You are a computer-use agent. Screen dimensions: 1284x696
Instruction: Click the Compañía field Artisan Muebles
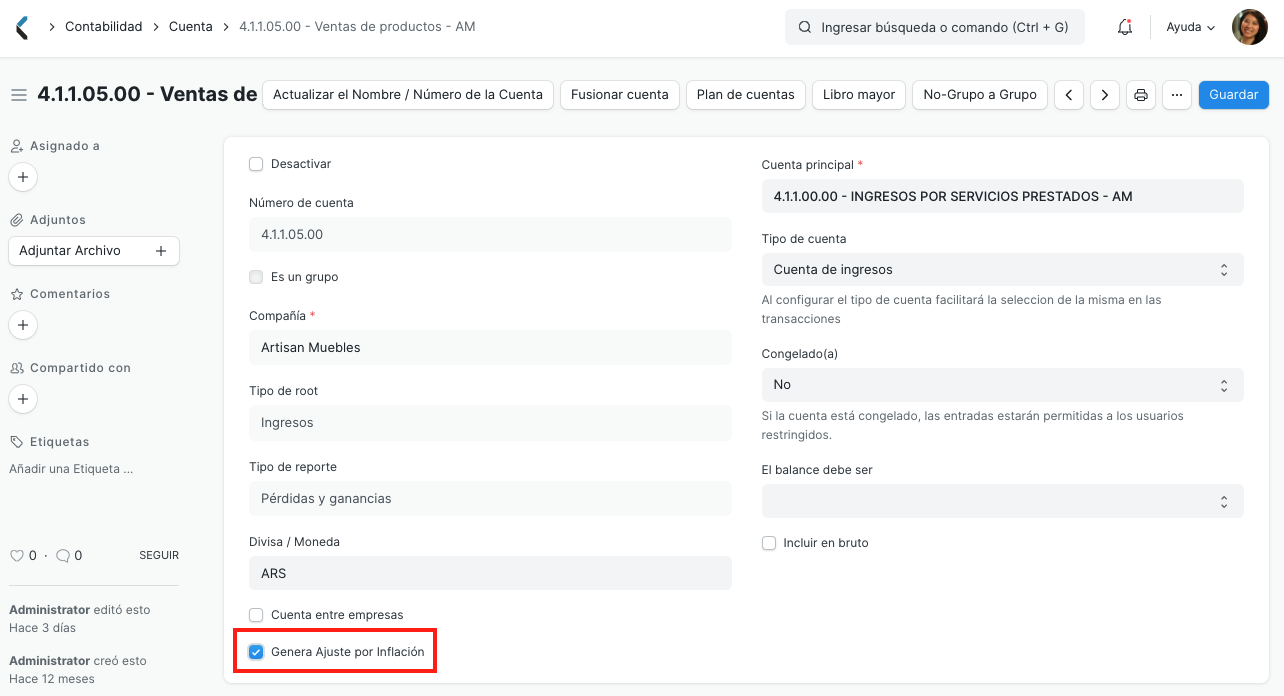click(x=490, y=348)
